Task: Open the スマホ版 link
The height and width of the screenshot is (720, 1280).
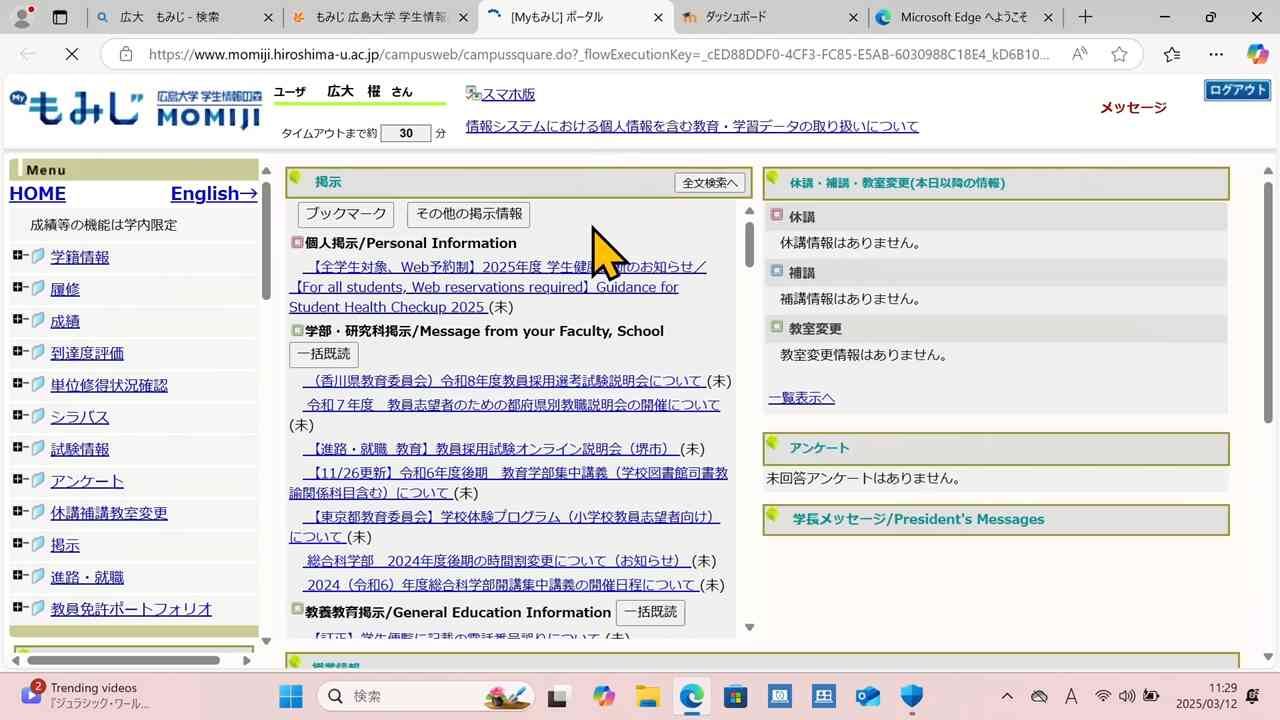Action: [508, 94]
